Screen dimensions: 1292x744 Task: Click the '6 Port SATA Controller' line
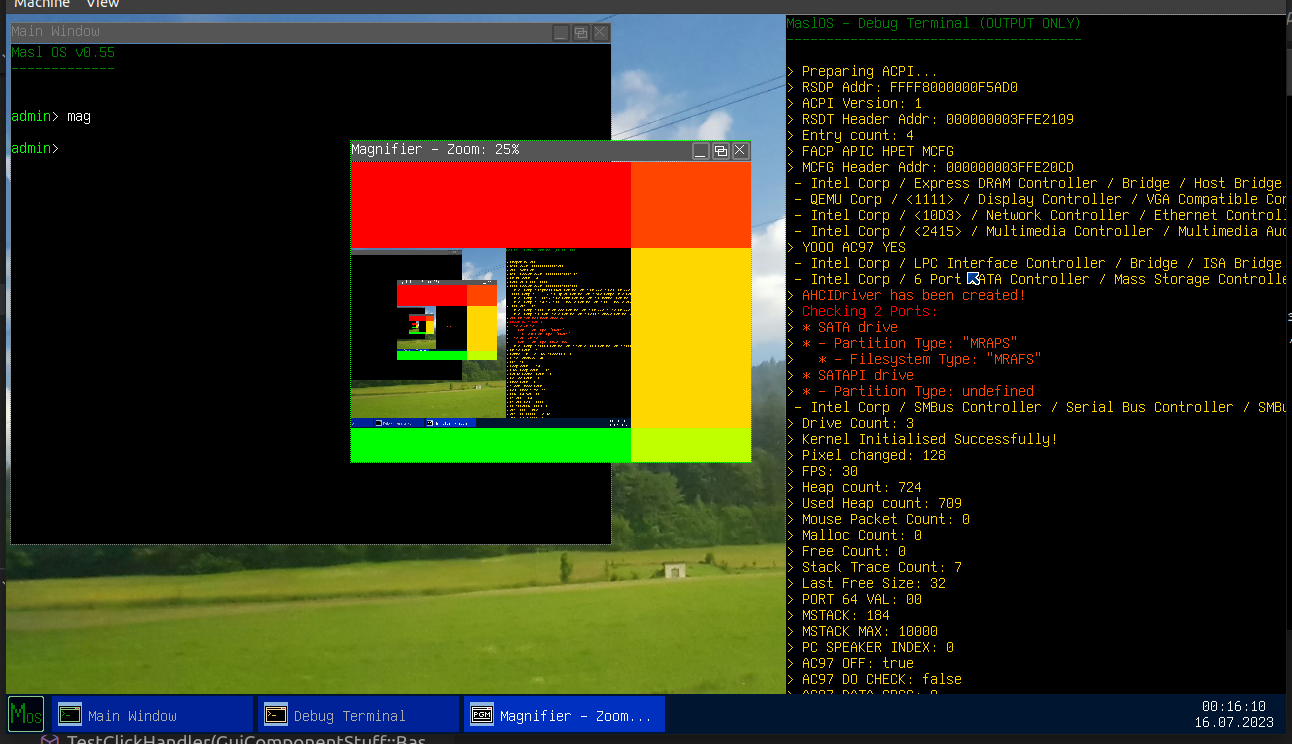[1040, 279]
